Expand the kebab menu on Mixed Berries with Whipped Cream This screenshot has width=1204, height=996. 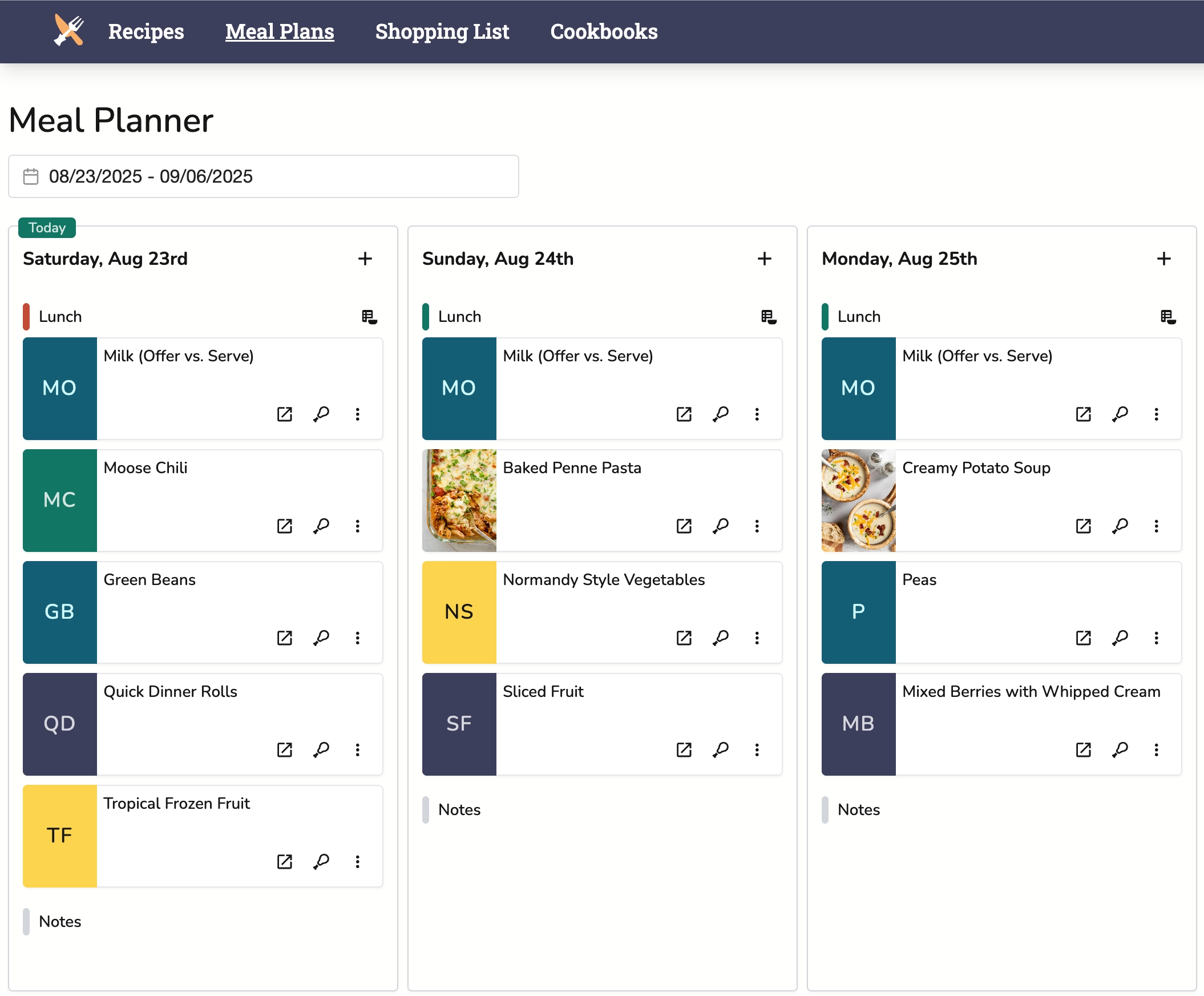[1157, 749]
